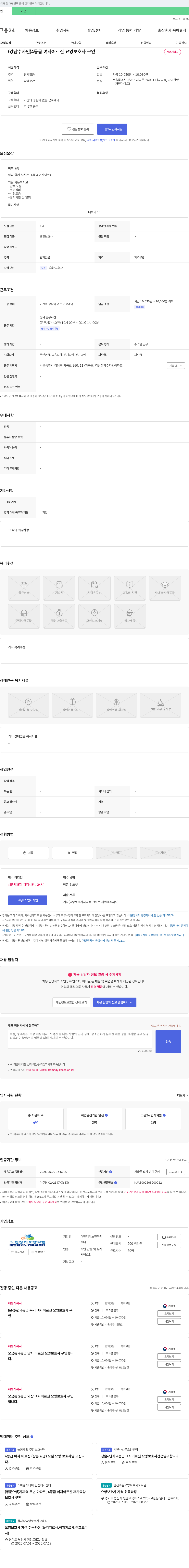Select the 면접 screening step
The width and height of the screenshot is (189, 1568).
(72, 853)
